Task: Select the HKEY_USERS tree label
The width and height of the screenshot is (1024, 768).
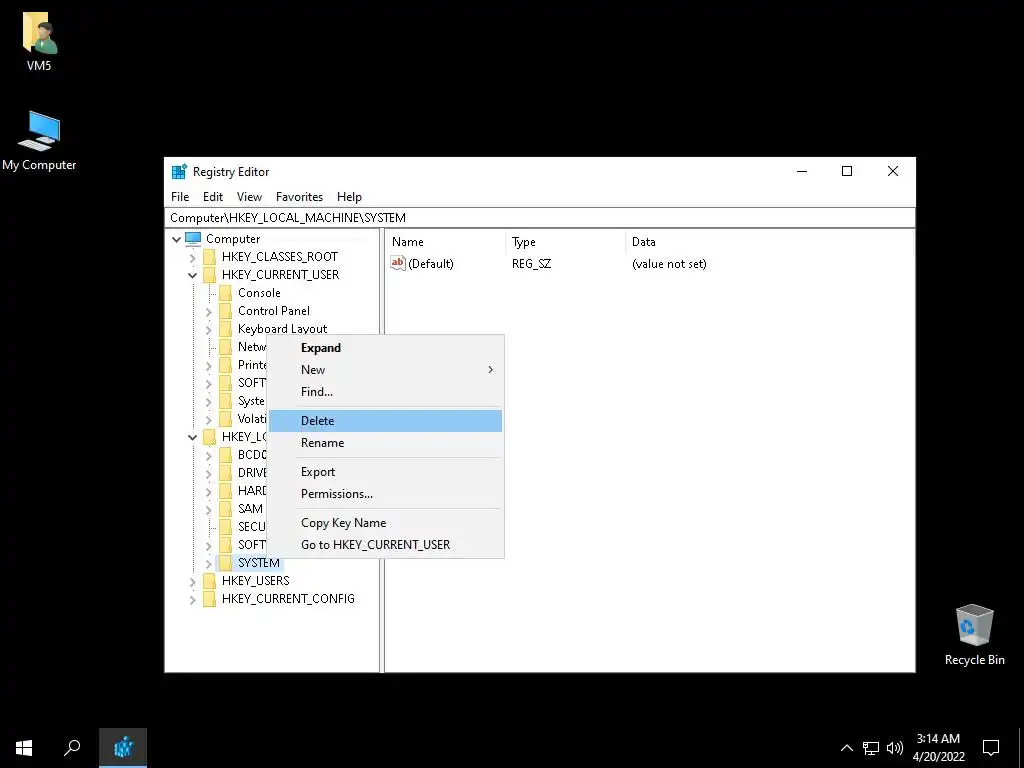Action: [x=255, y=581]
